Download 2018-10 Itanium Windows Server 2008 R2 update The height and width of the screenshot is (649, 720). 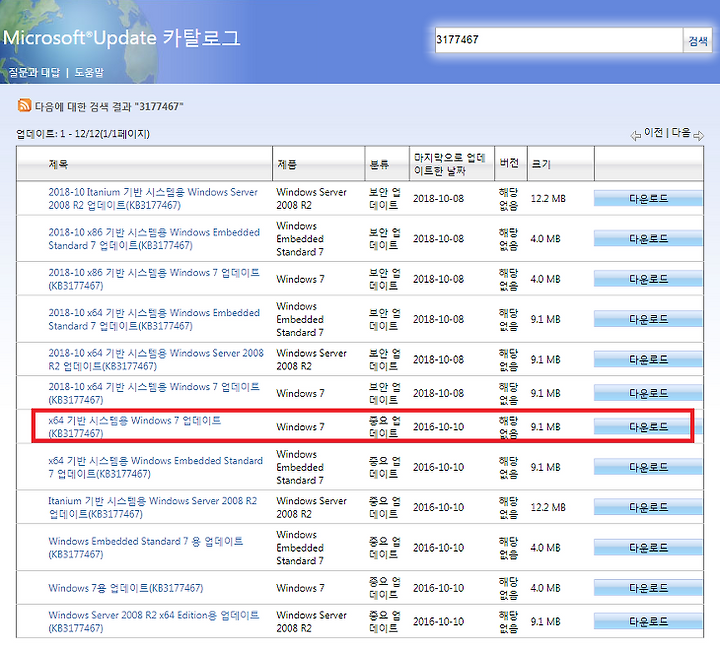tap(648, 198)
